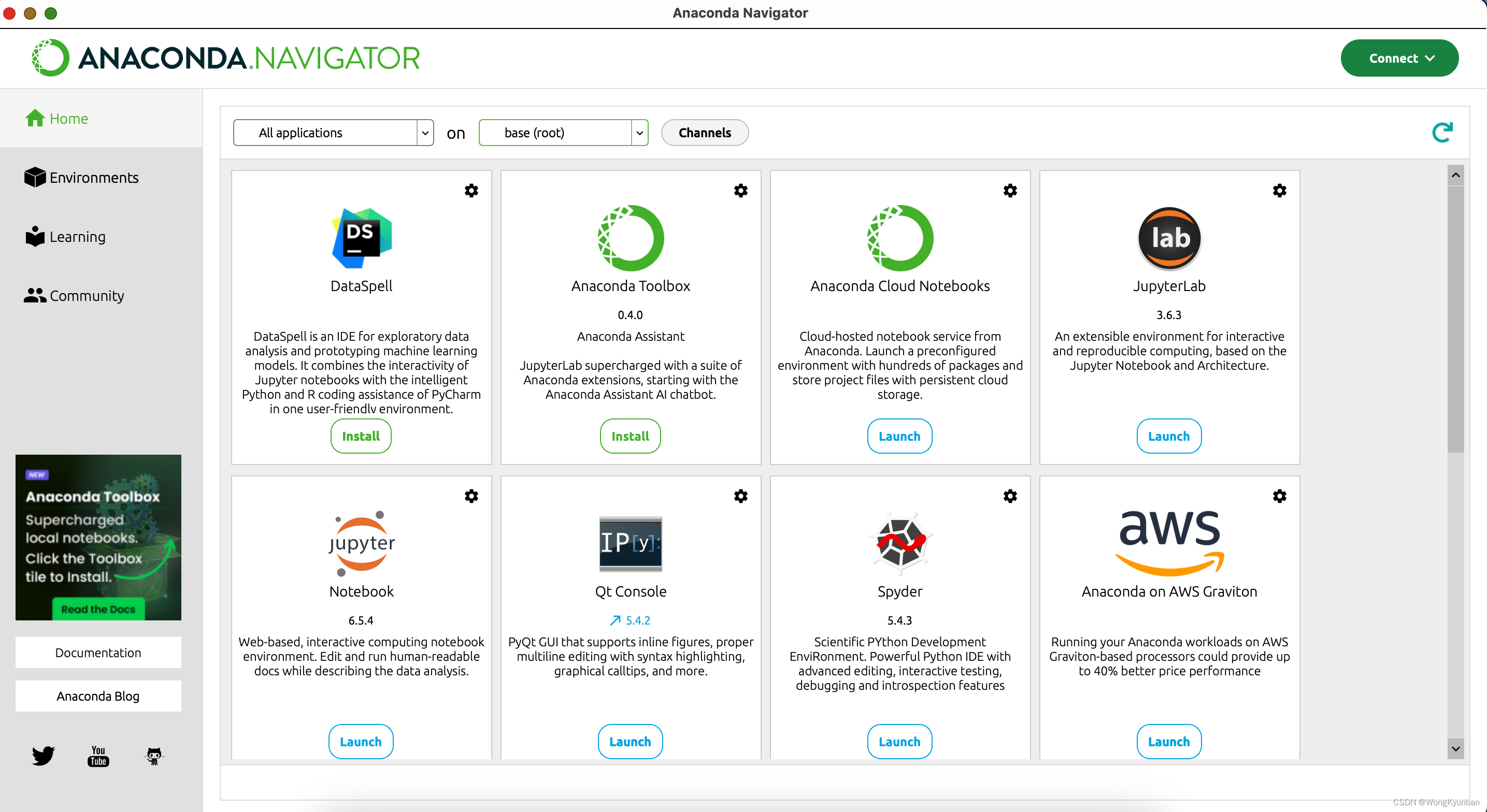This screenshot has width=1487, height=812.
Task: Click the macOS green fullscreen button
Action: 51,13
